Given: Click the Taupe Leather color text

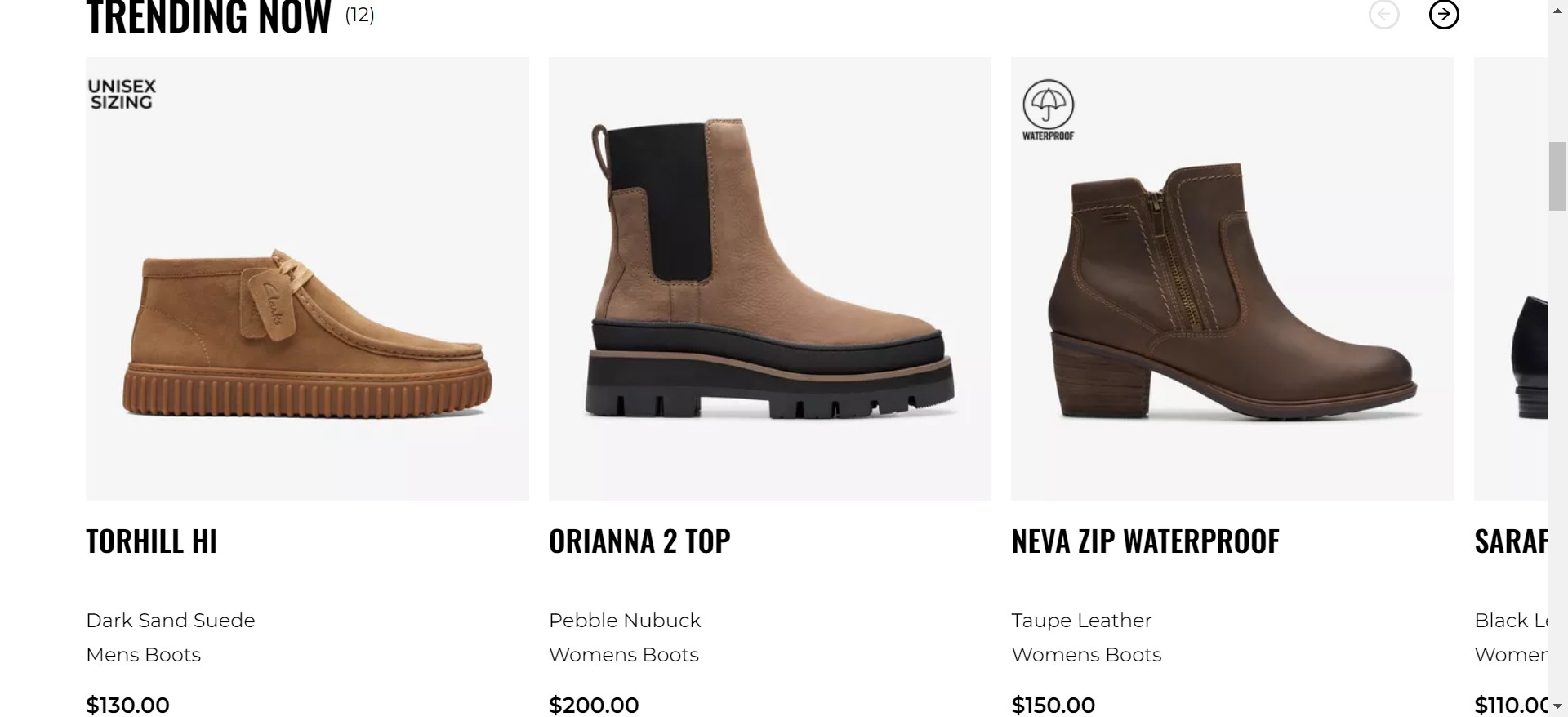Looking at the screenshot, I should click(x=1081, y=621).
